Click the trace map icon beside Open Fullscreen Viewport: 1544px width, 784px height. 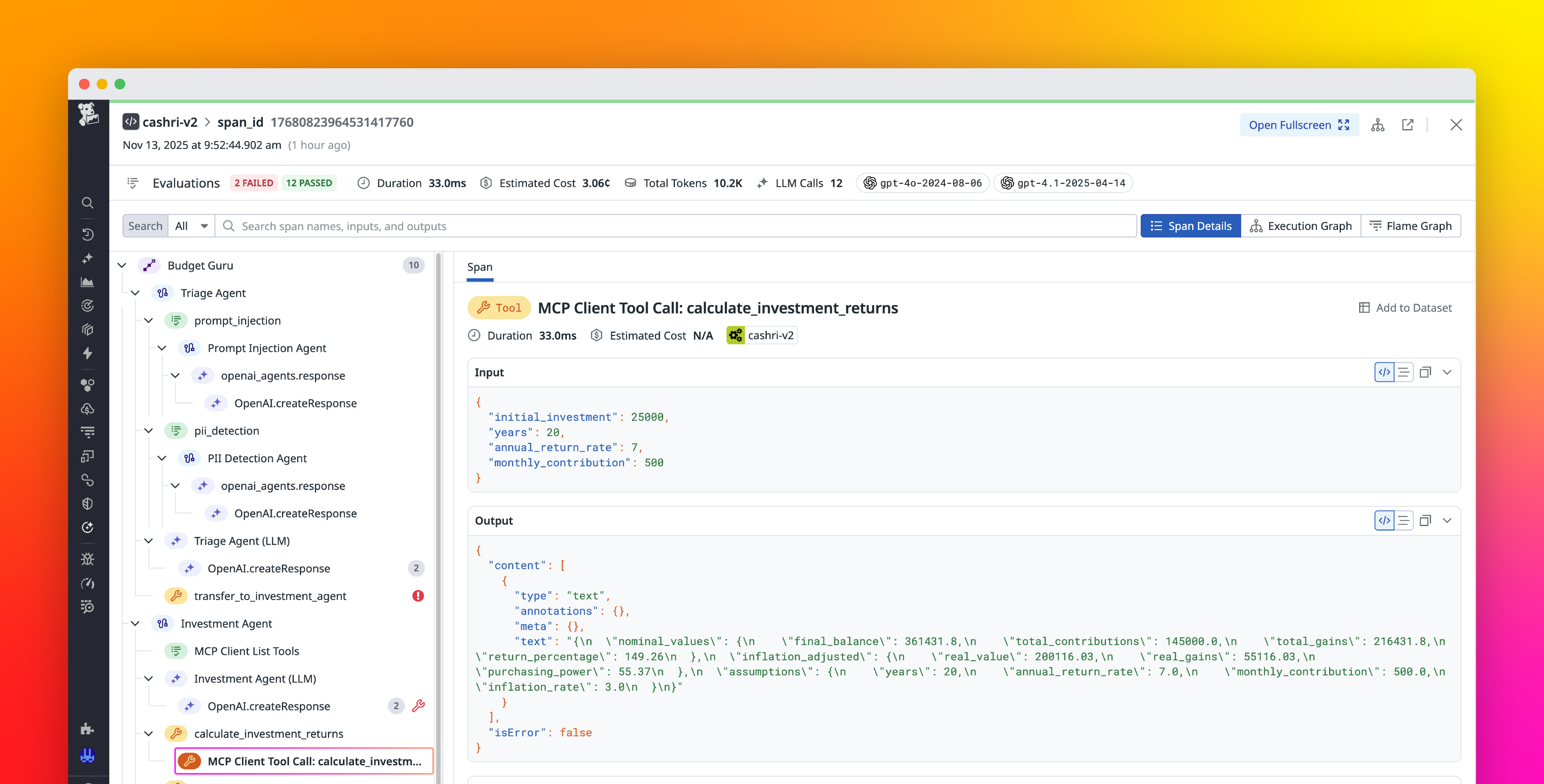pos(1377,125)
